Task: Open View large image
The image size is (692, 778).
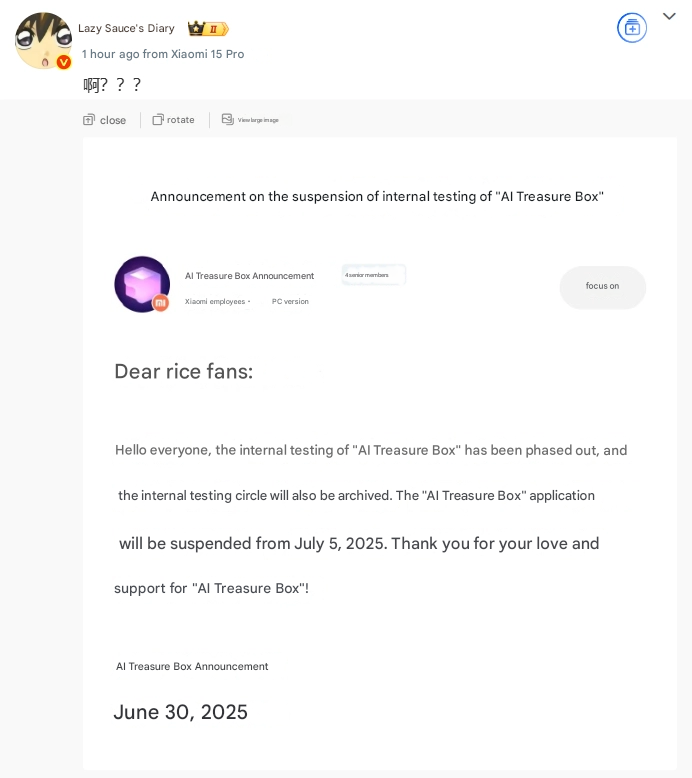Action: click(250, 120)
